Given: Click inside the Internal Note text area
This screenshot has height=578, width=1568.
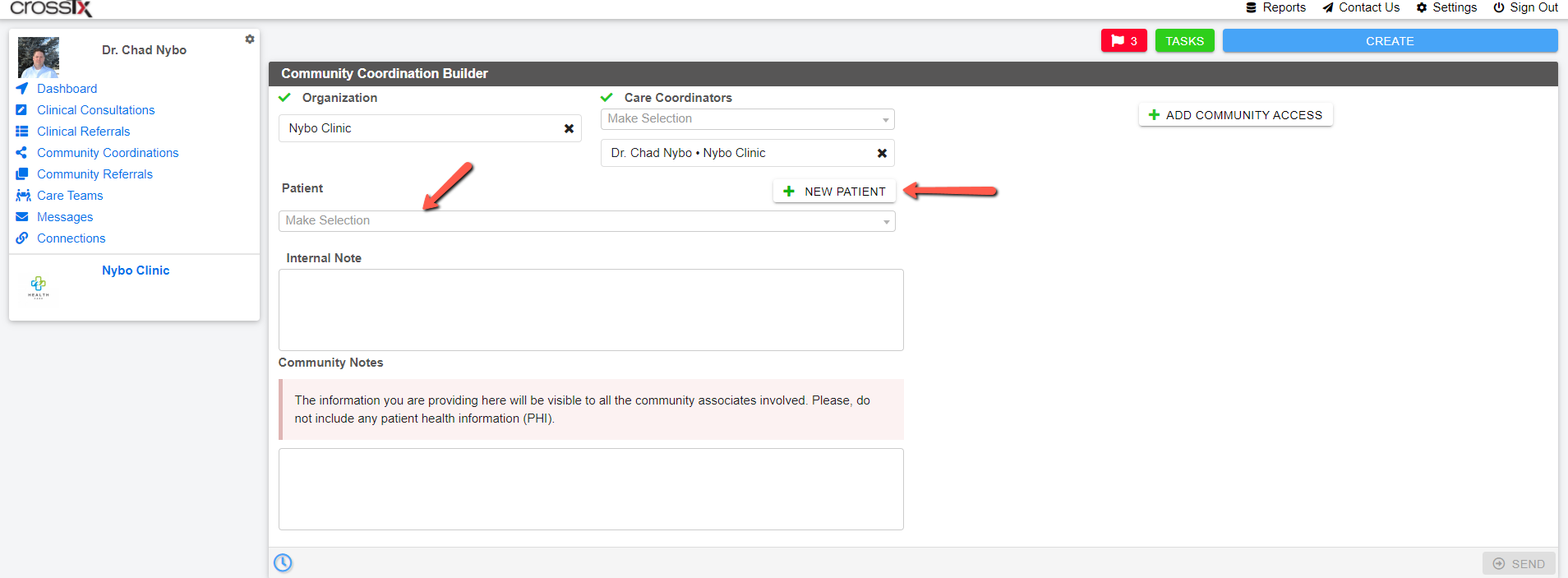Looking at the screenshot, I should [591, 310].
